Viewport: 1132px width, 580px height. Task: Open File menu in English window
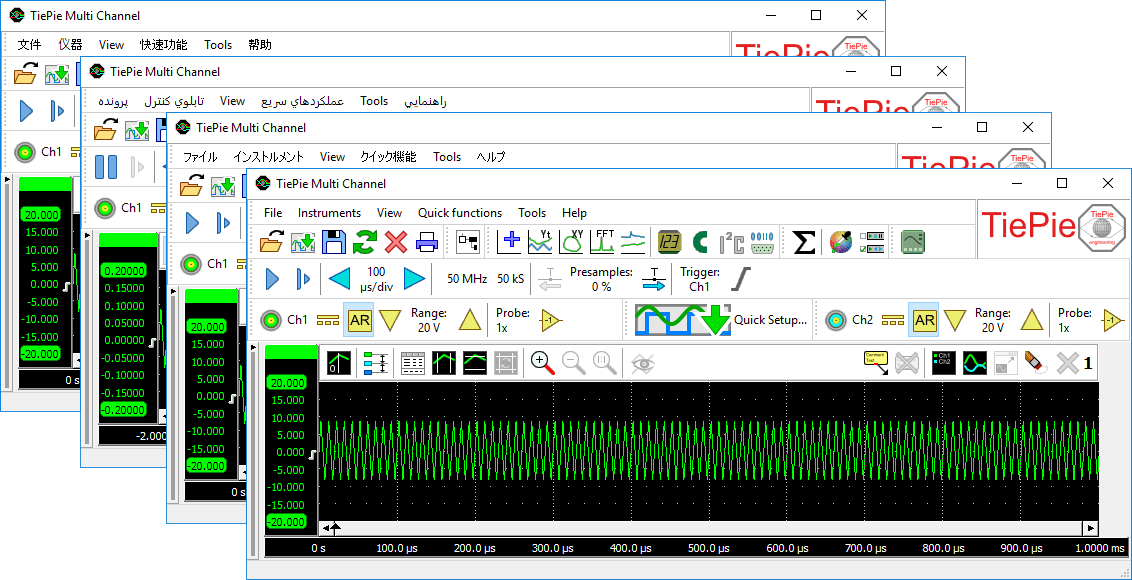(273, 213)
